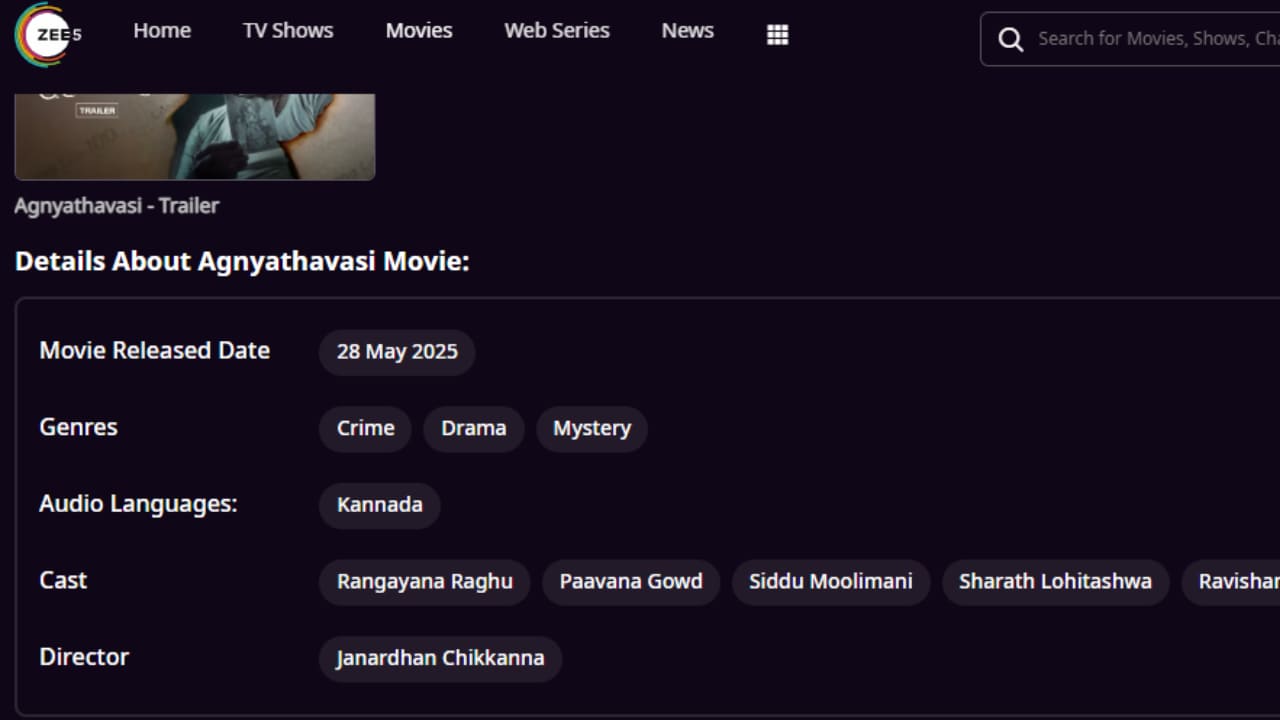The height and width of the screenshot is (720, 1280).
Task: Open the apps grid menu icon
Action: (777, 35)
